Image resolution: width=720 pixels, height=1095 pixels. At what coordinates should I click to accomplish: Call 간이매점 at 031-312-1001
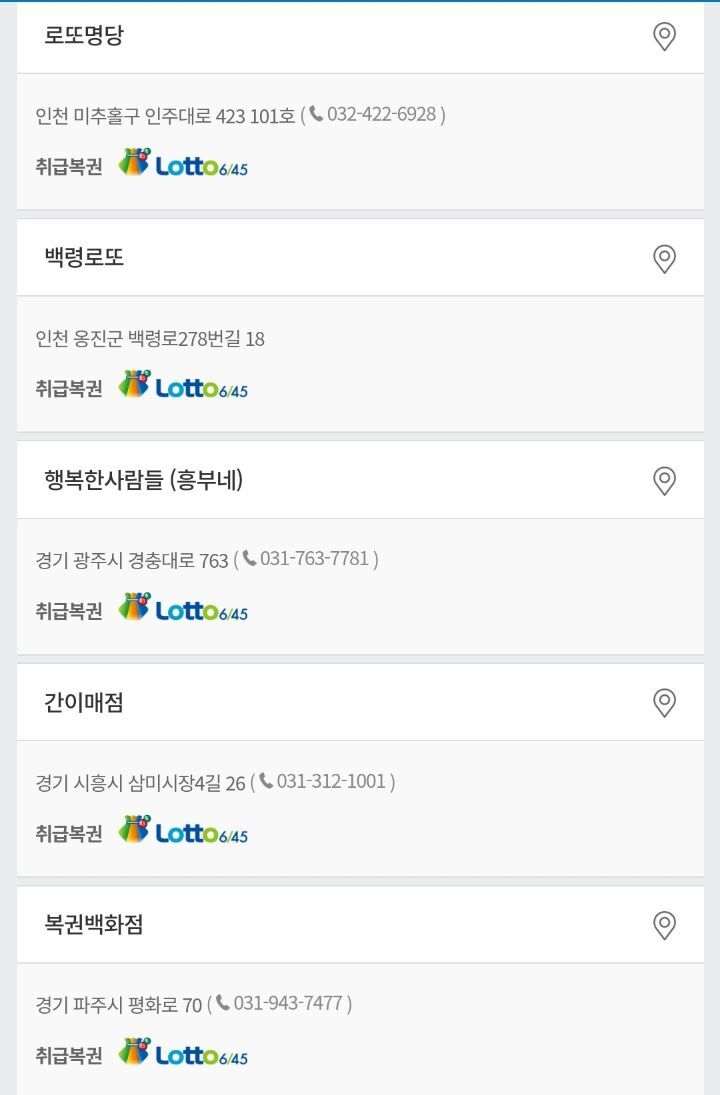pyautogui.click(x=330, y=781)
